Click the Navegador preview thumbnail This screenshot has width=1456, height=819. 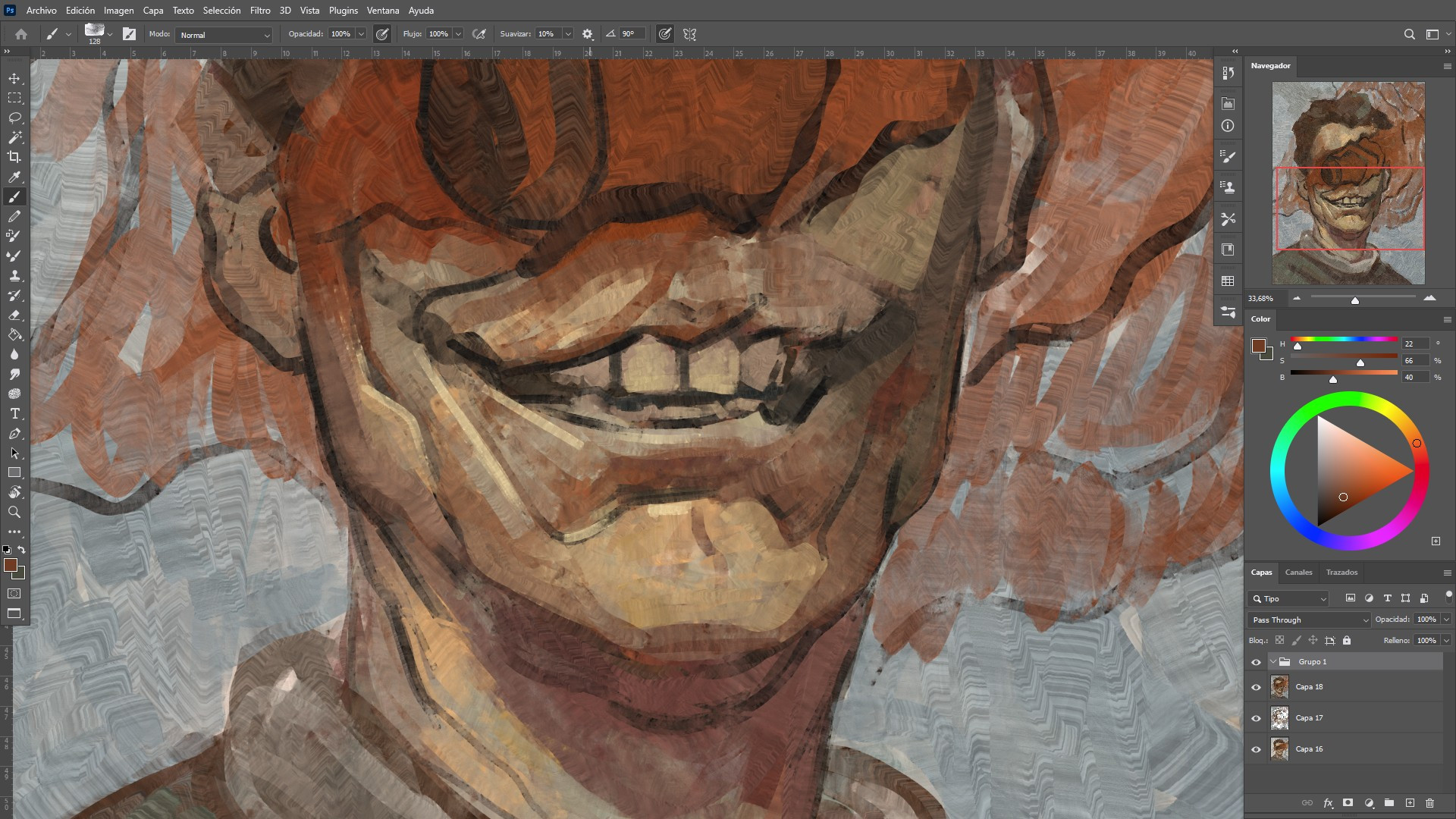click(x=1348, y=183)
